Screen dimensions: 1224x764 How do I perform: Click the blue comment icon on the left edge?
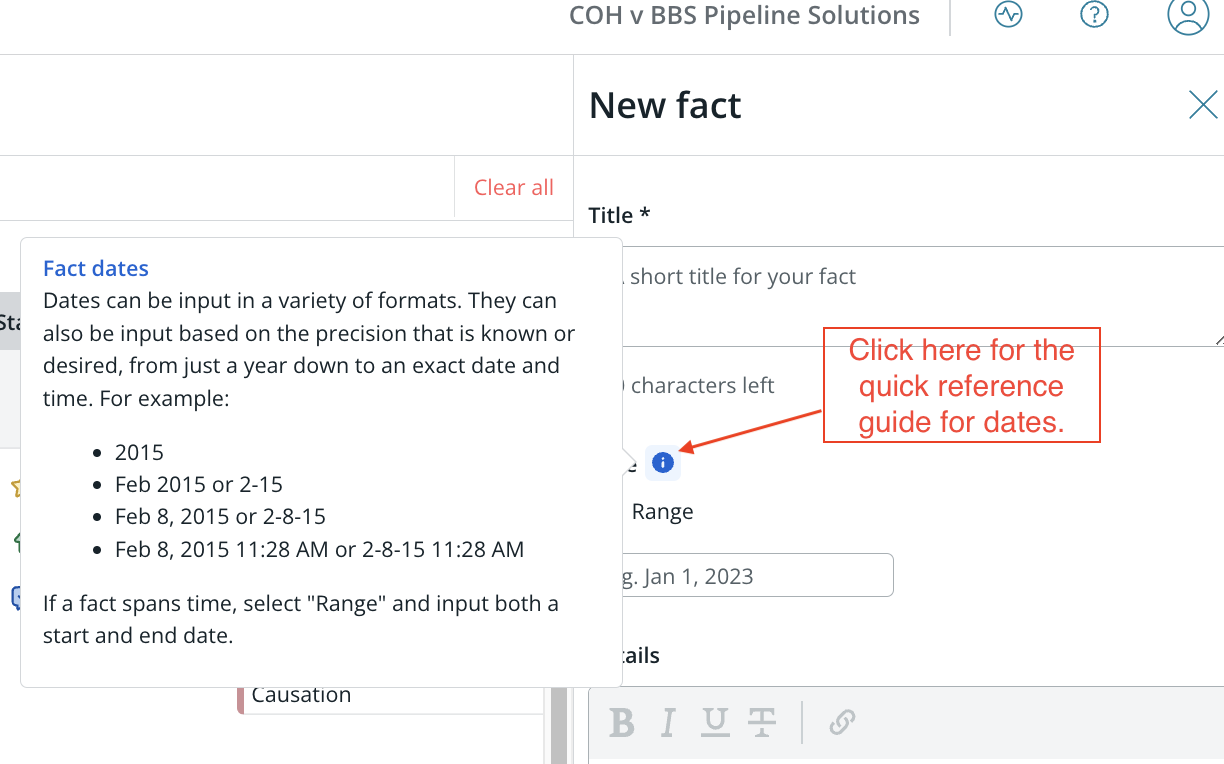click(16, 598)
